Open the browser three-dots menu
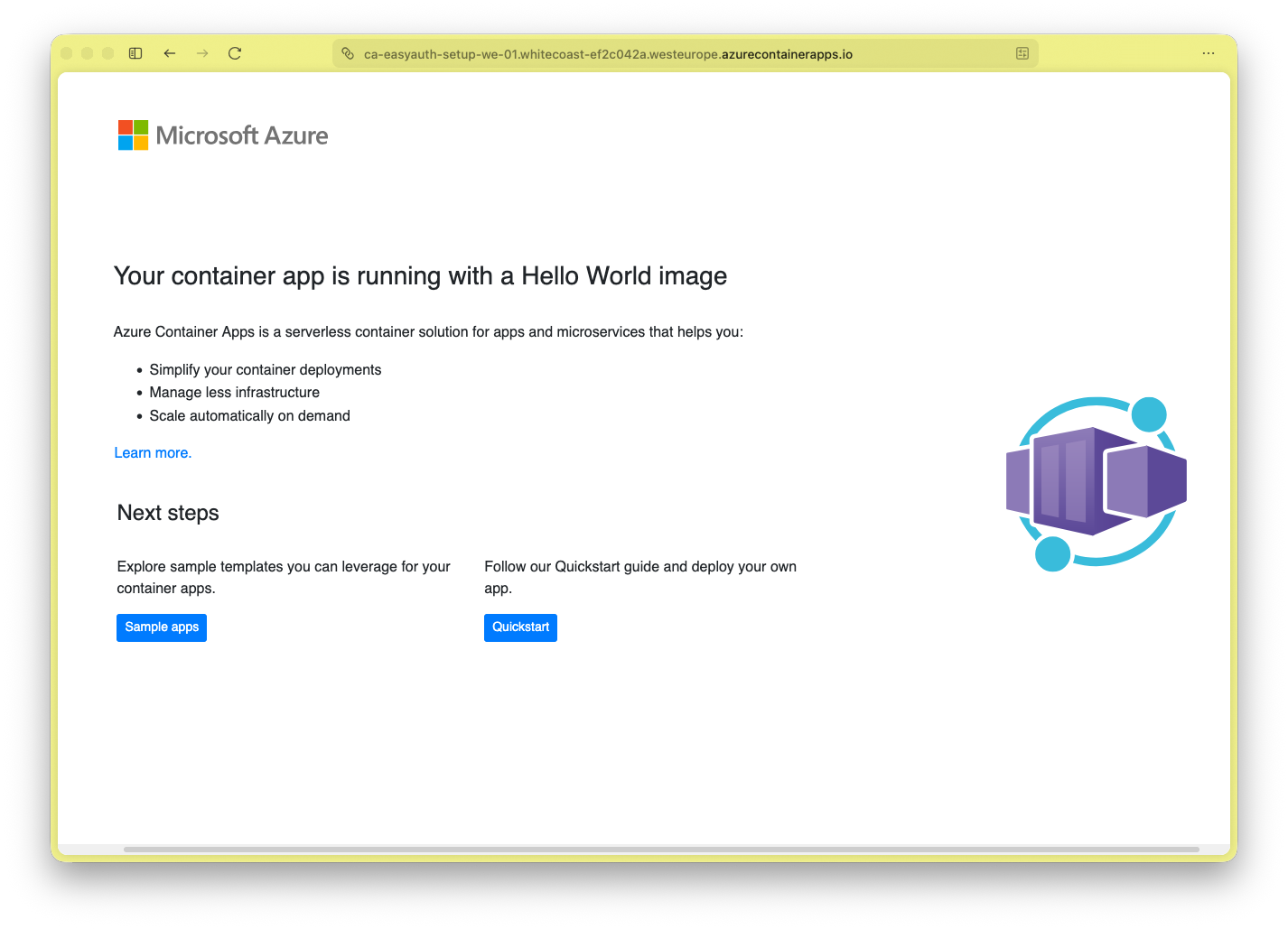 pos(1209,53)
